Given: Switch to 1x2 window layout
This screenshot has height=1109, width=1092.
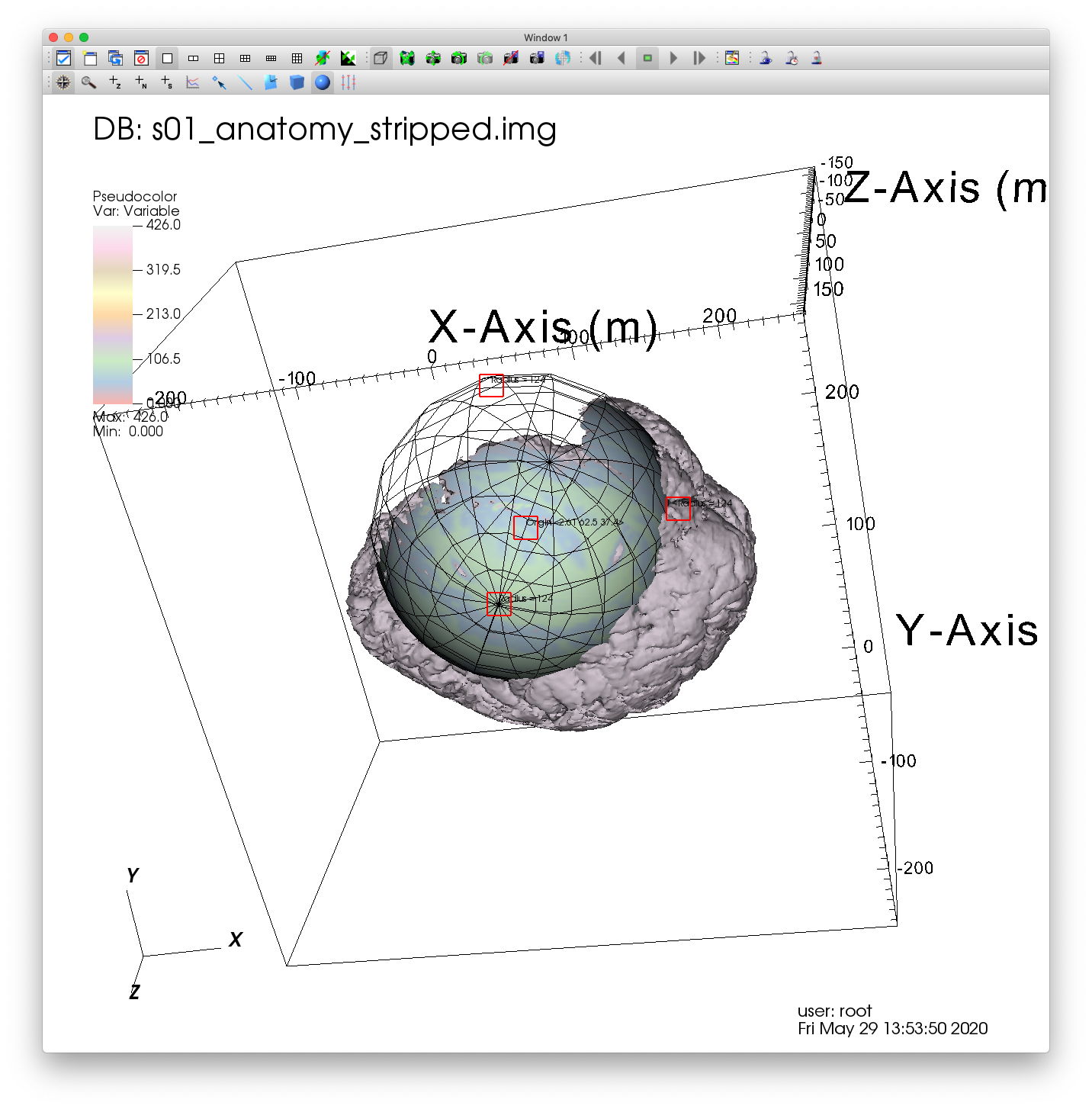Looking at the screenshot, I should click(193, 58).
